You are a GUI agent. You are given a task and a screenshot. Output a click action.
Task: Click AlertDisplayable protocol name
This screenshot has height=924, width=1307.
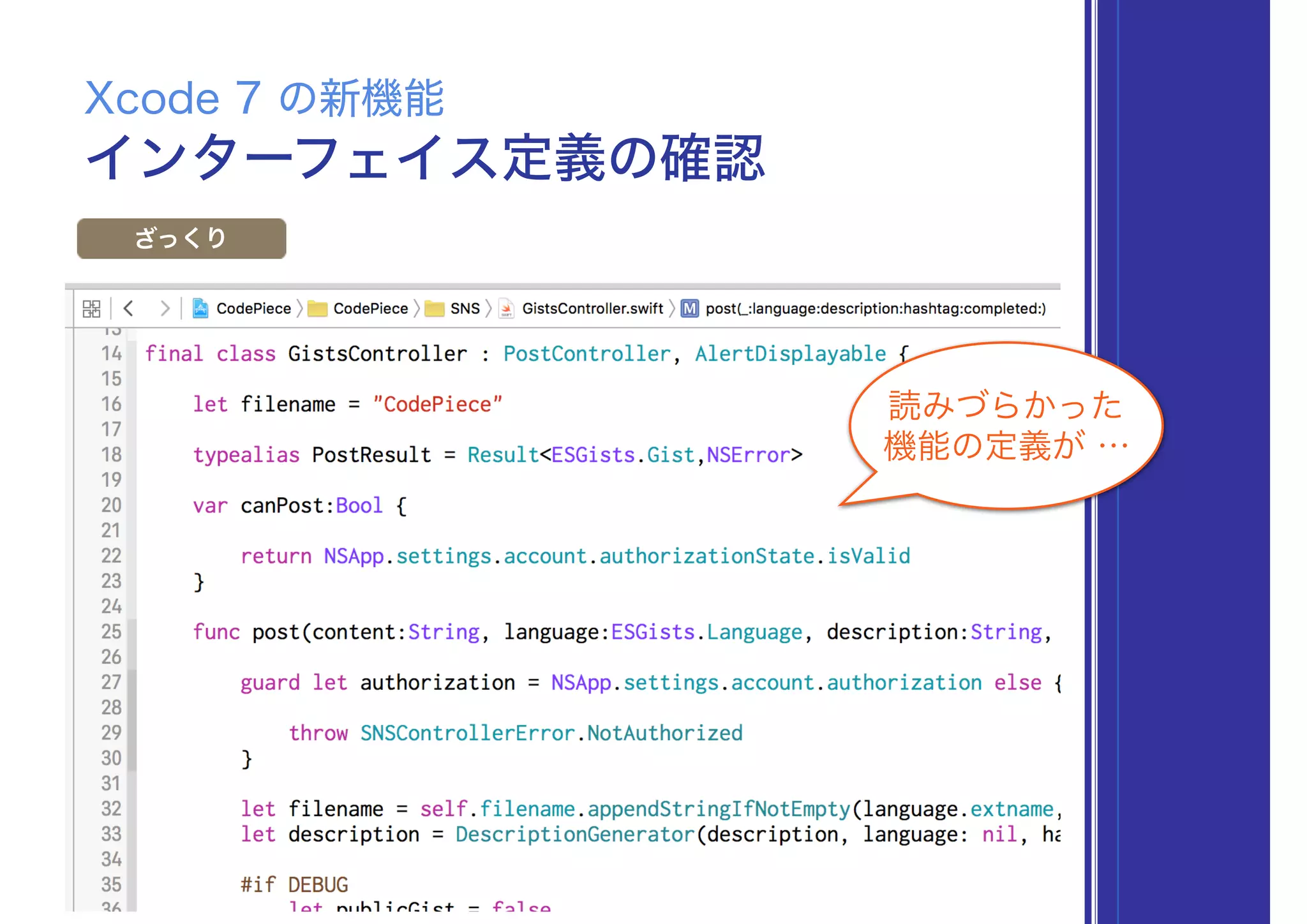[791, 354]
